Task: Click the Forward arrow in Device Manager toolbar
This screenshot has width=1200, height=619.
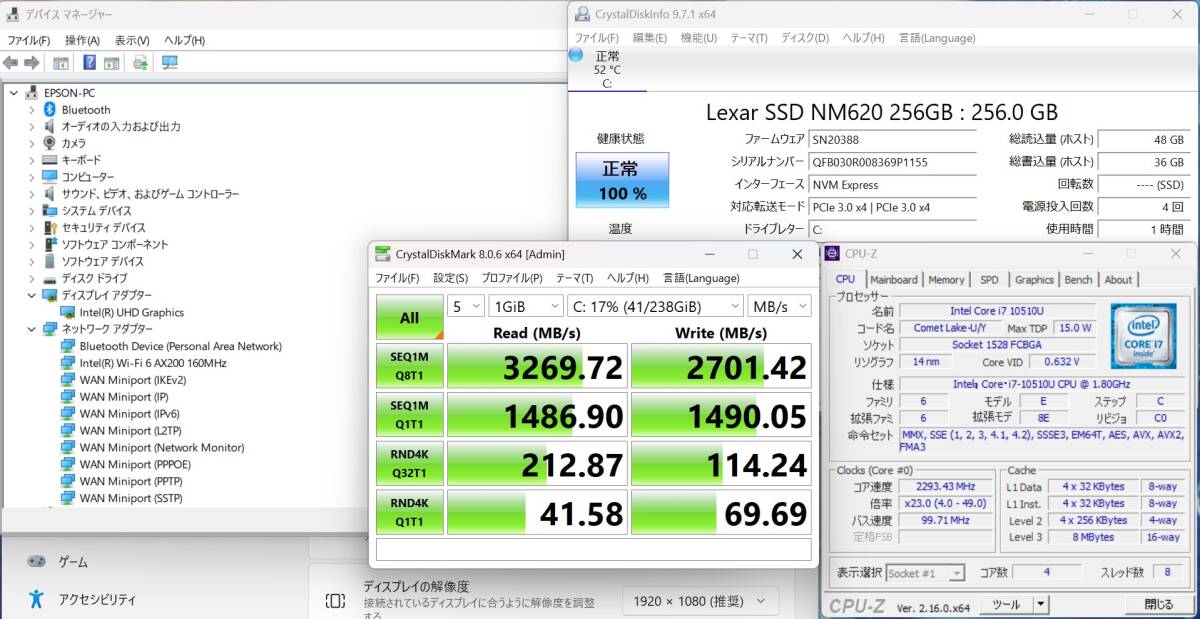Action: [x=31, y=63]
